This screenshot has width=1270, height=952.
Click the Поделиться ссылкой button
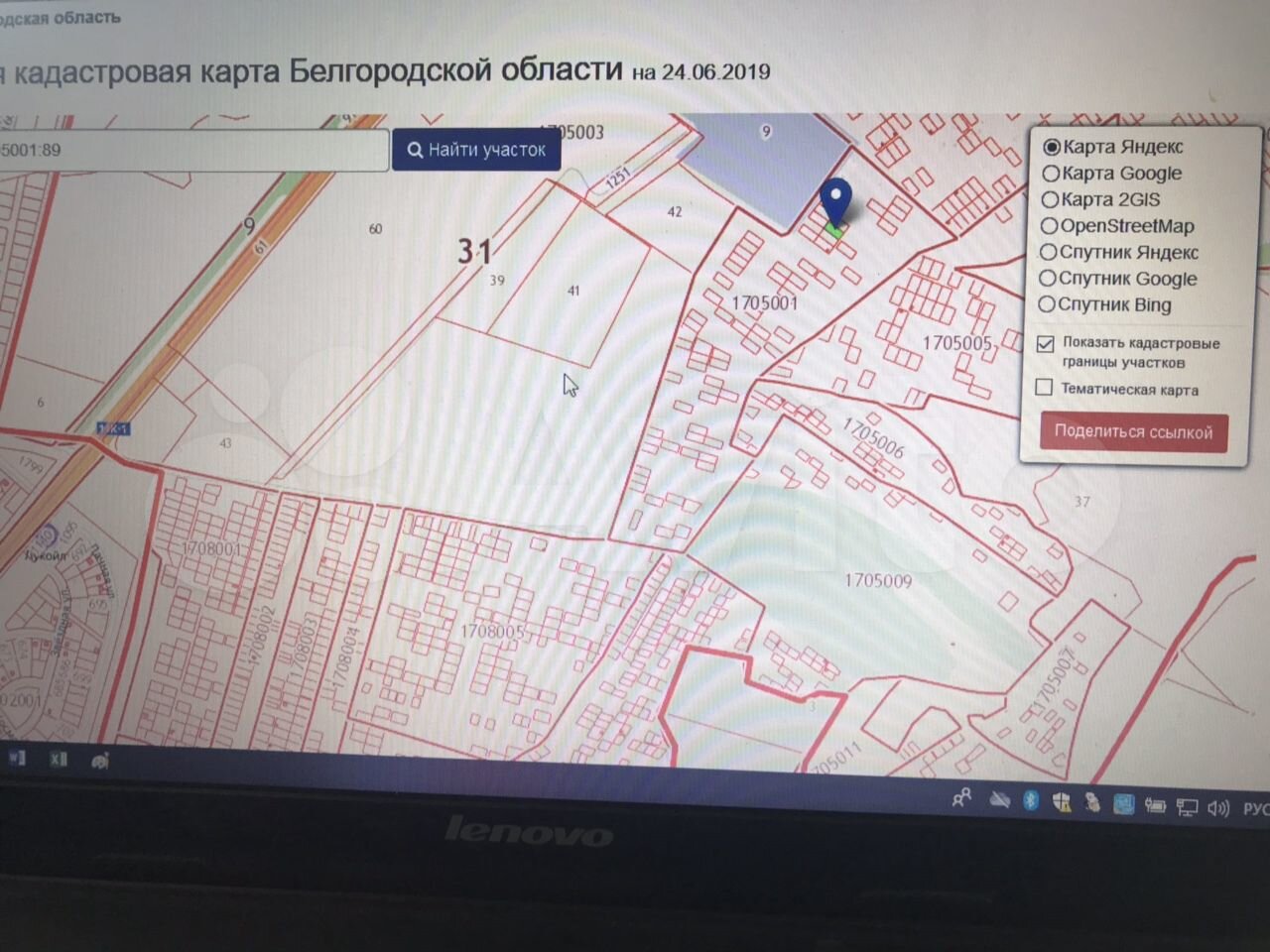1133,432
